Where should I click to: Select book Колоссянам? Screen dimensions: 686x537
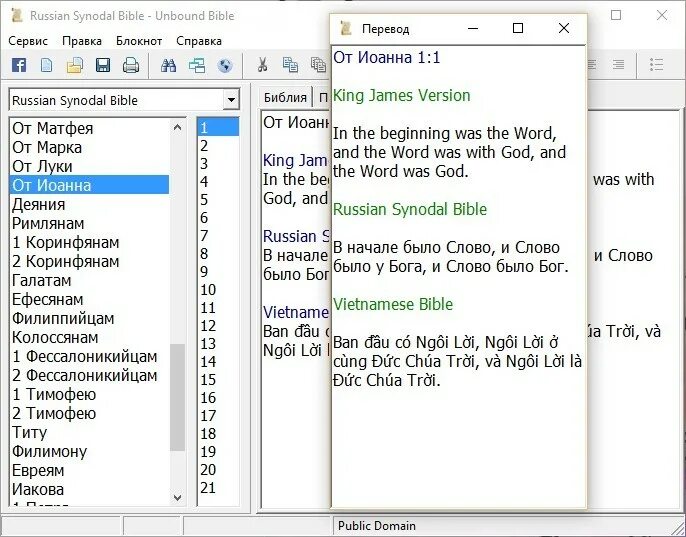[89, 337]
